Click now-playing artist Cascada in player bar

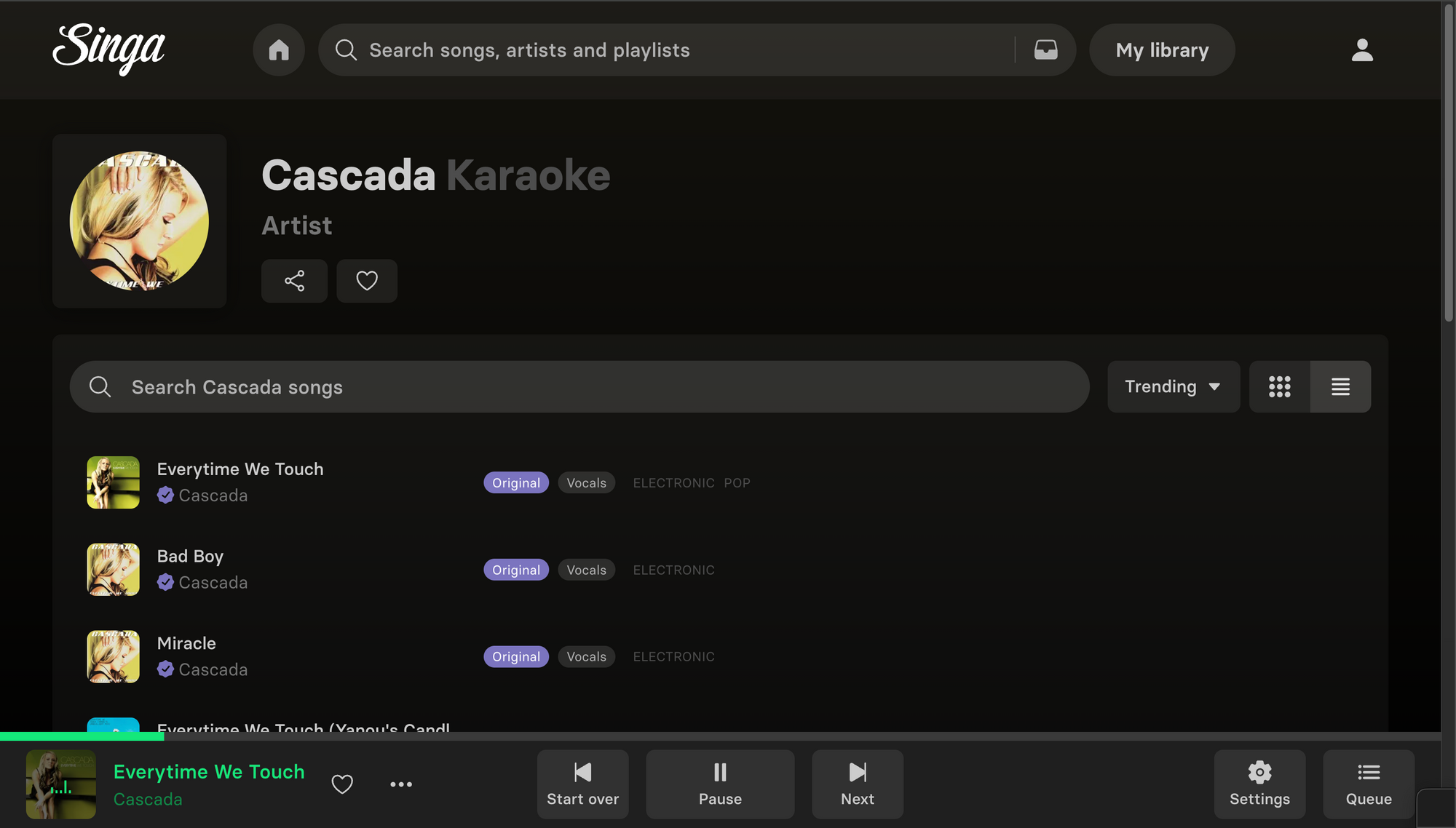pos(148,799)
